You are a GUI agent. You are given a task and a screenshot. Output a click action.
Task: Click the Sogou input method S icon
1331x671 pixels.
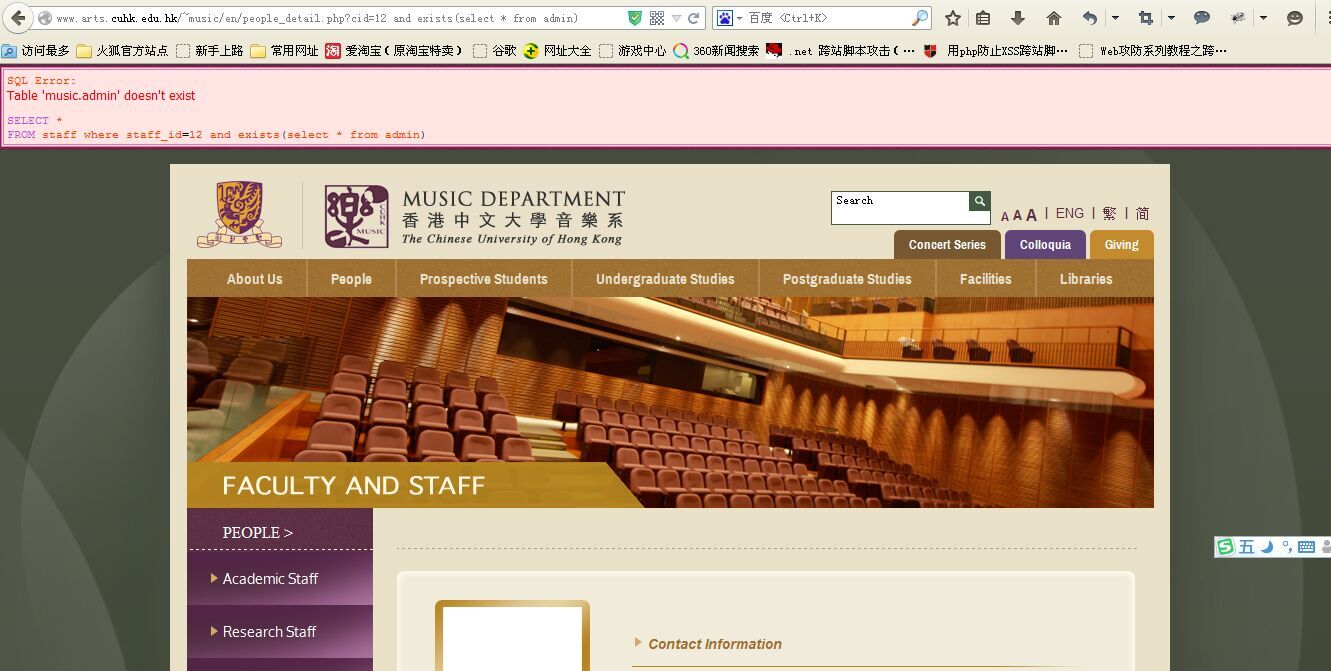tap(1225, 546)
